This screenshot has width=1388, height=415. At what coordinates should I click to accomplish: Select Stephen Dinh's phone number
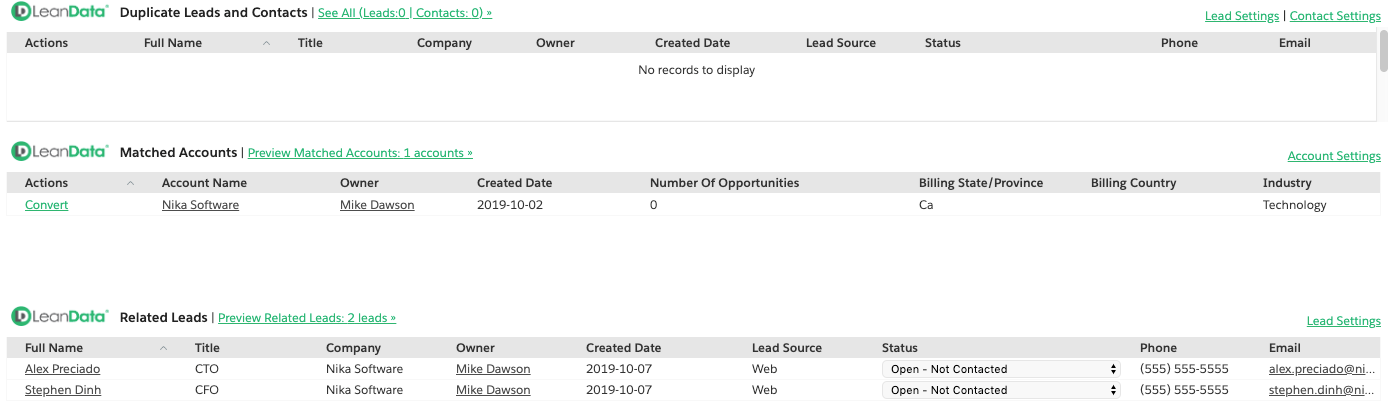[x=1184, y=390]
